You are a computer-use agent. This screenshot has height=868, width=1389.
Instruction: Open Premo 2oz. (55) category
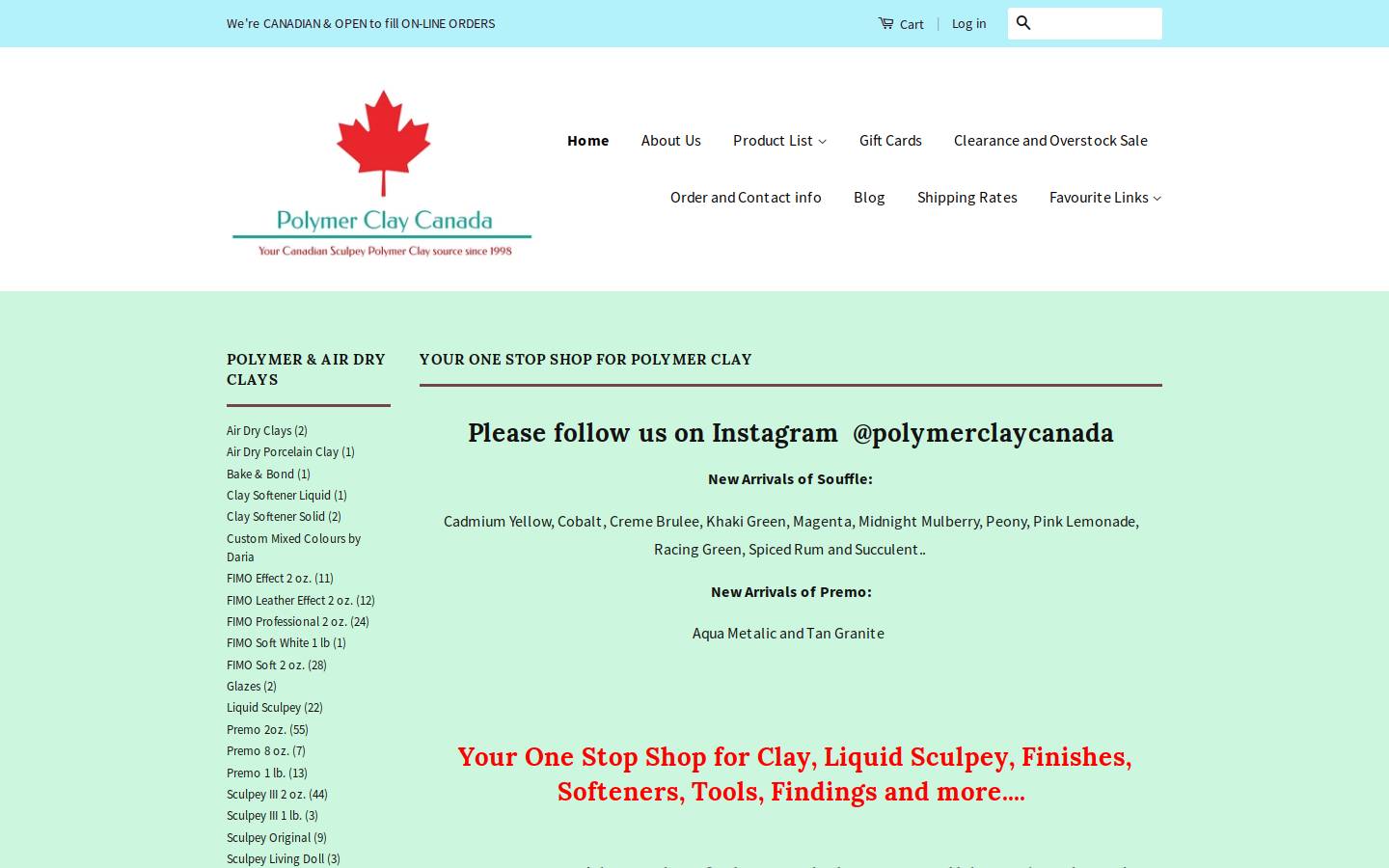point(267,729)
